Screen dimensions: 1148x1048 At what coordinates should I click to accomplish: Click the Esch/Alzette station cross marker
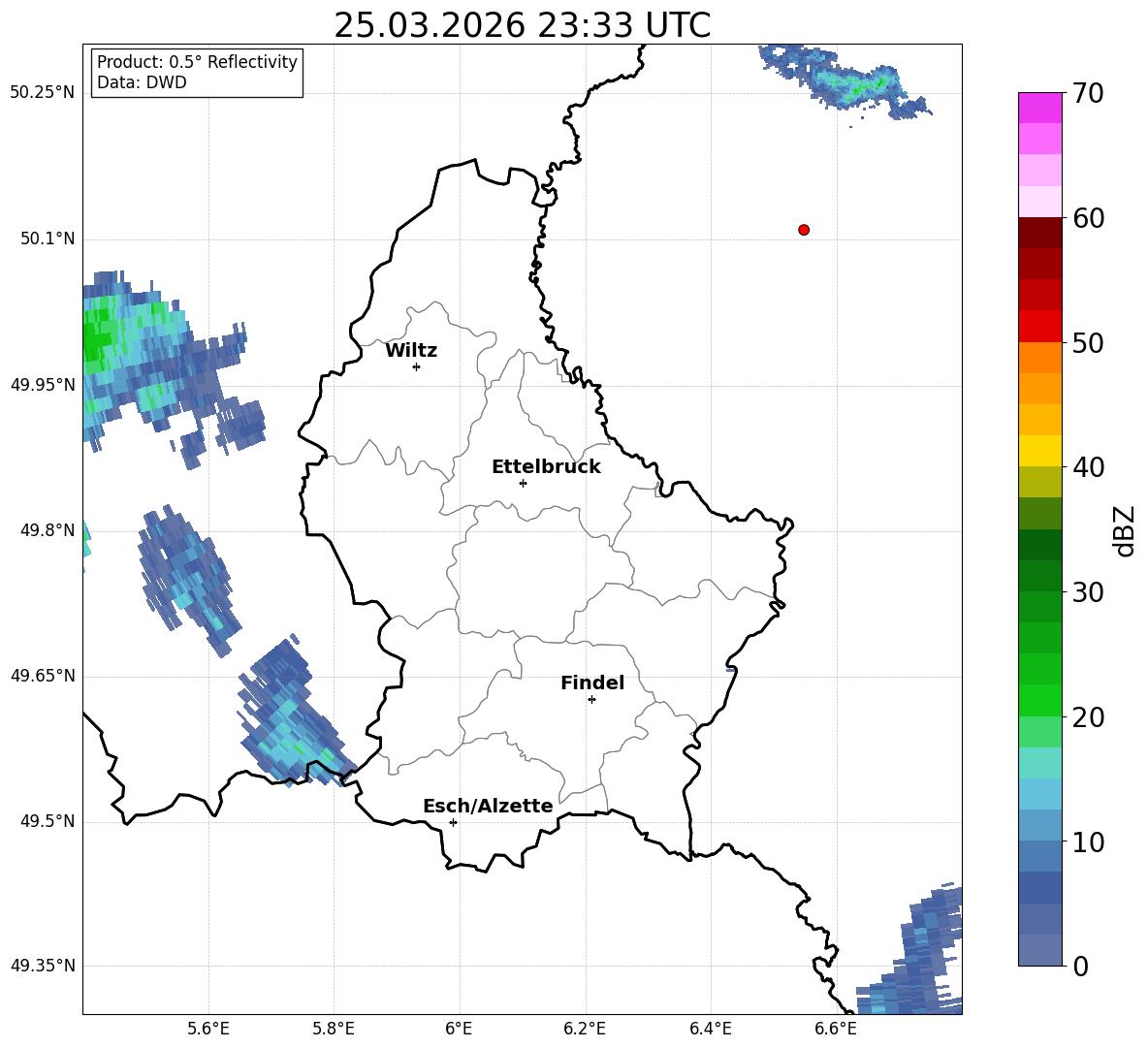(x=453, y=822)
